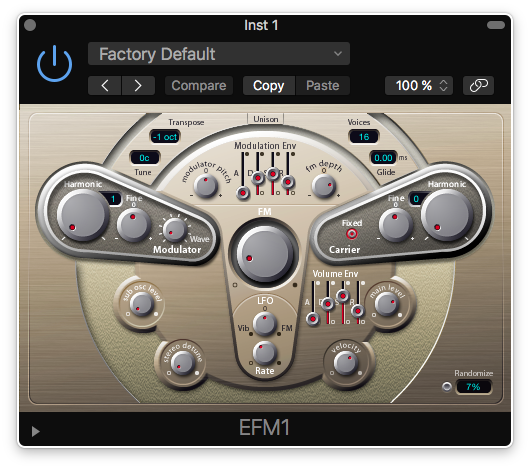Go to previous preset arrow
Screen dimensions: 530x469
[104, 85]
